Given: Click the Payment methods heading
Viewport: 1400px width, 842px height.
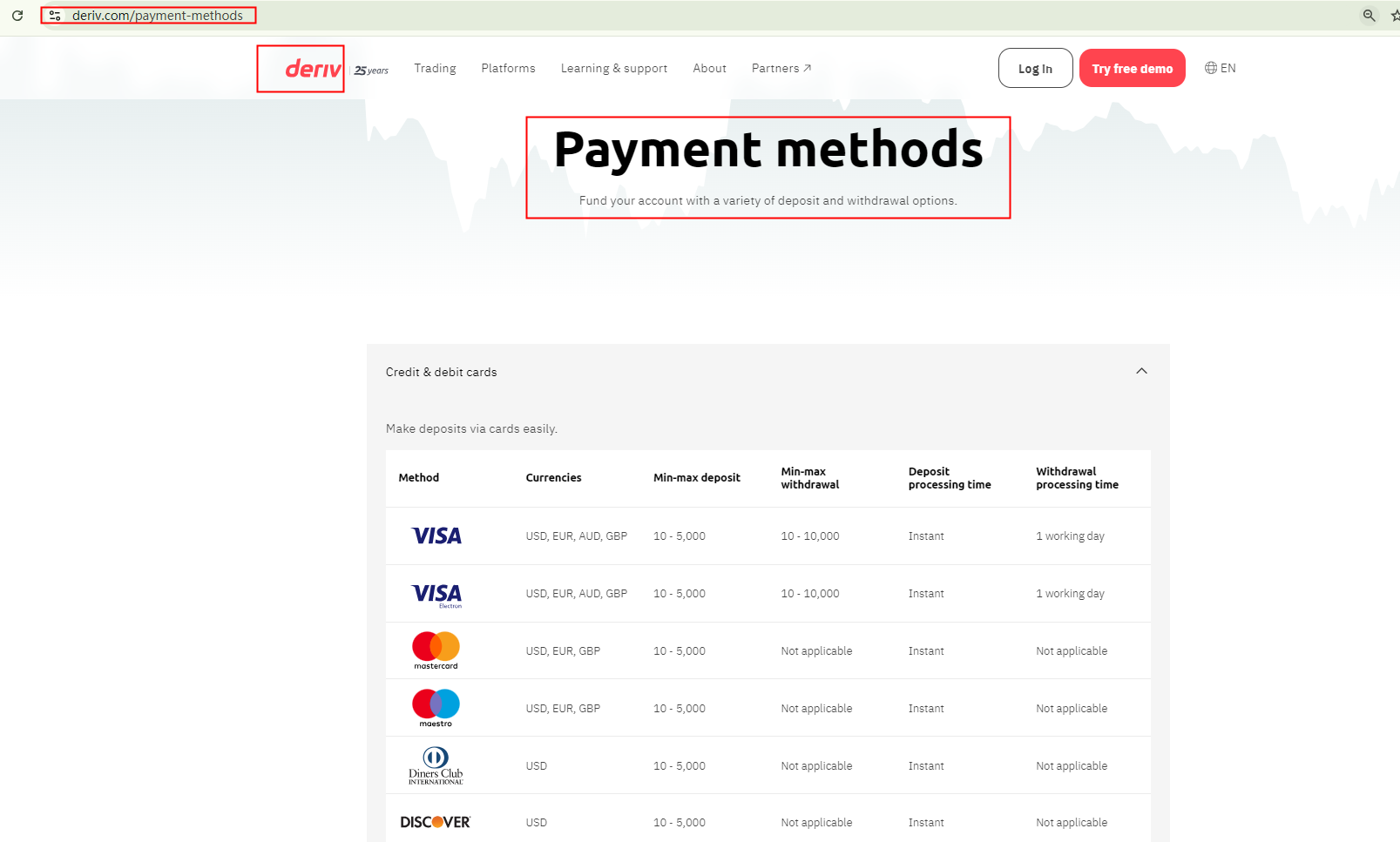Looking at the screenshot, I should click(768, 149).
